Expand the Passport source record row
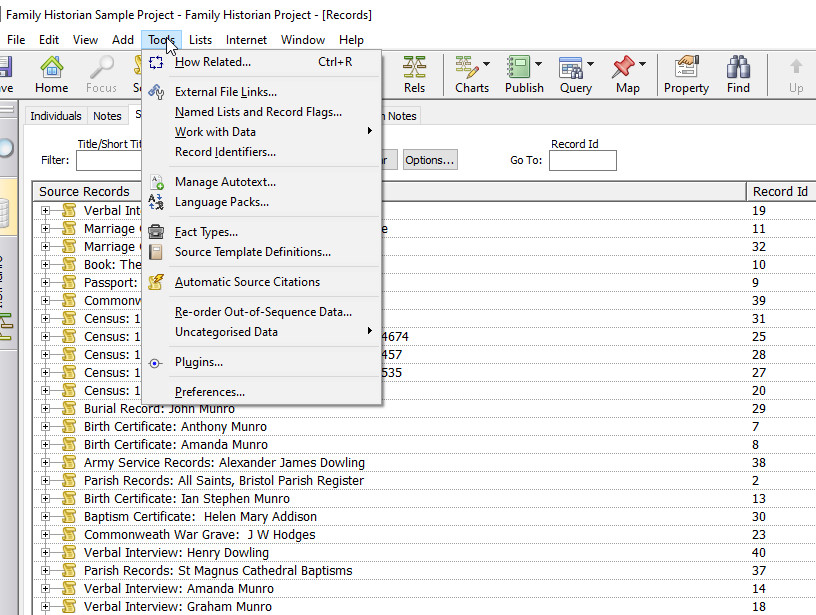Image resolution: width=816 pixels, height=615 pixels. coord(45,283)
